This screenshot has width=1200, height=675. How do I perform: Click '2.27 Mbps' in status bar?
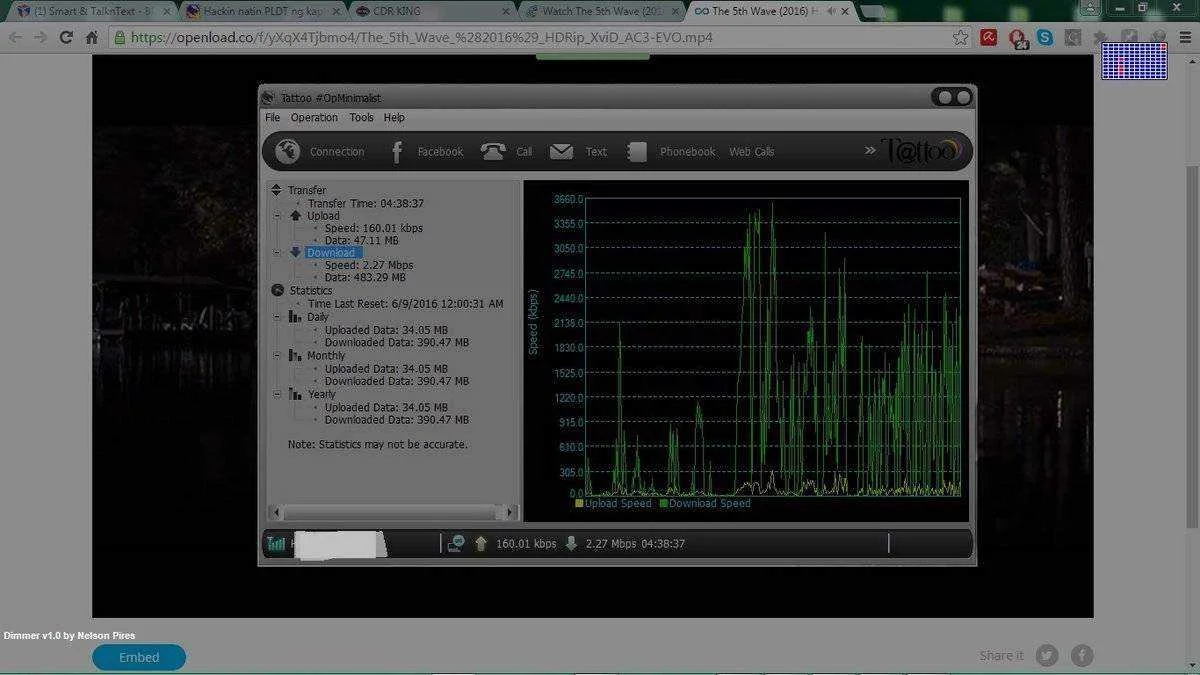click(x=610, y=544)
